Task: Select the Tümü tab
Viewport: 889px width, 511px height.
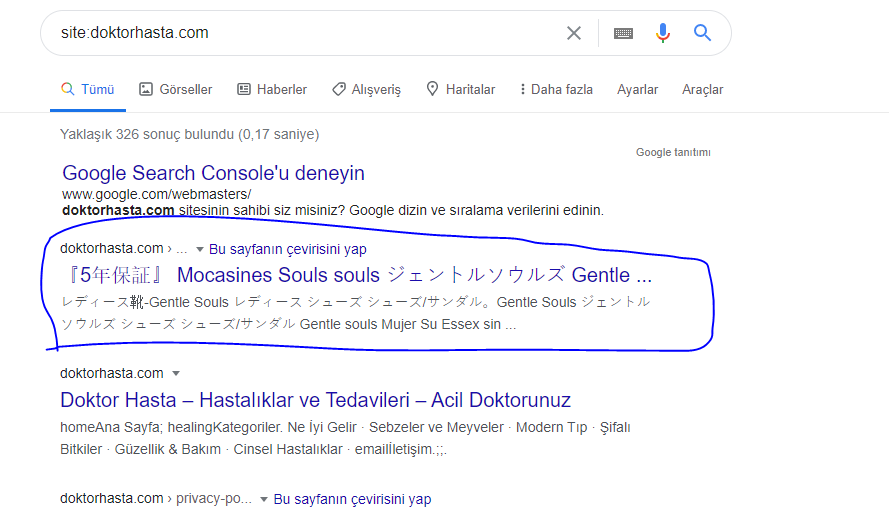Action: coord(88,89)
